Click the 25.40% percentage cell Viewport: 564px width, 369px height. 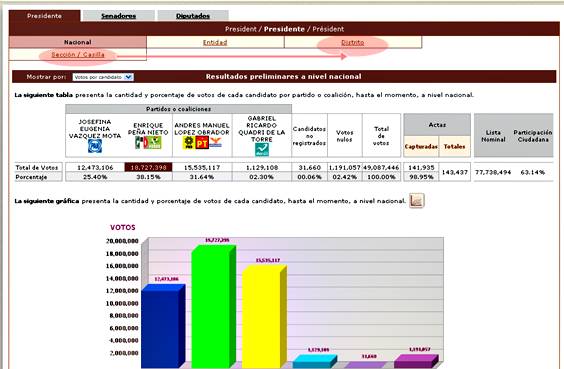(x=95, y=177)
